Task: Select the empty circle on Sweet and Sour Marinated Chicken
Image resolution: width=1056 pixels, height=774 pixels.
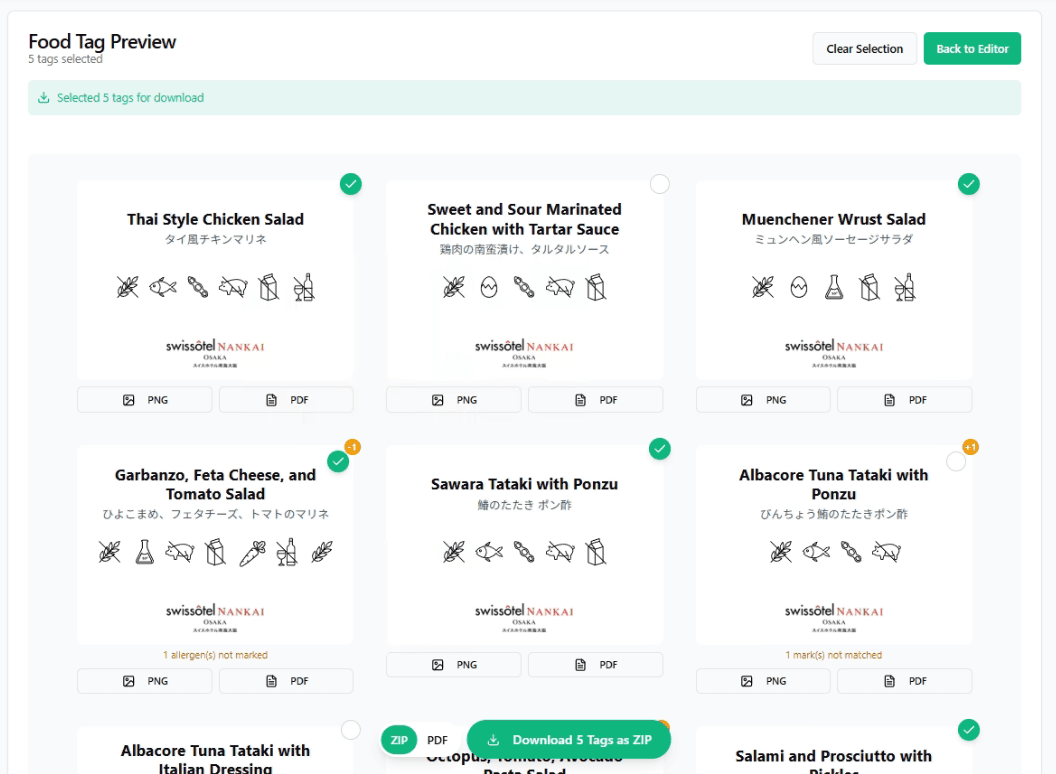Action: 659,184
